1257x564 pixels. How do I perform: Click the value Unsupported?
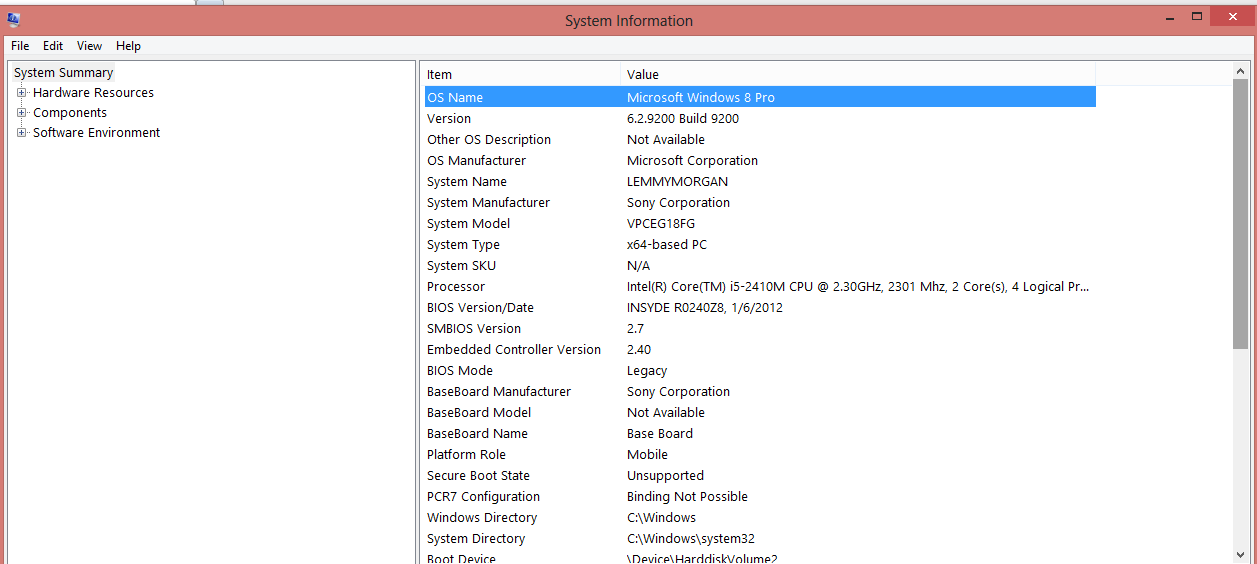665,475
